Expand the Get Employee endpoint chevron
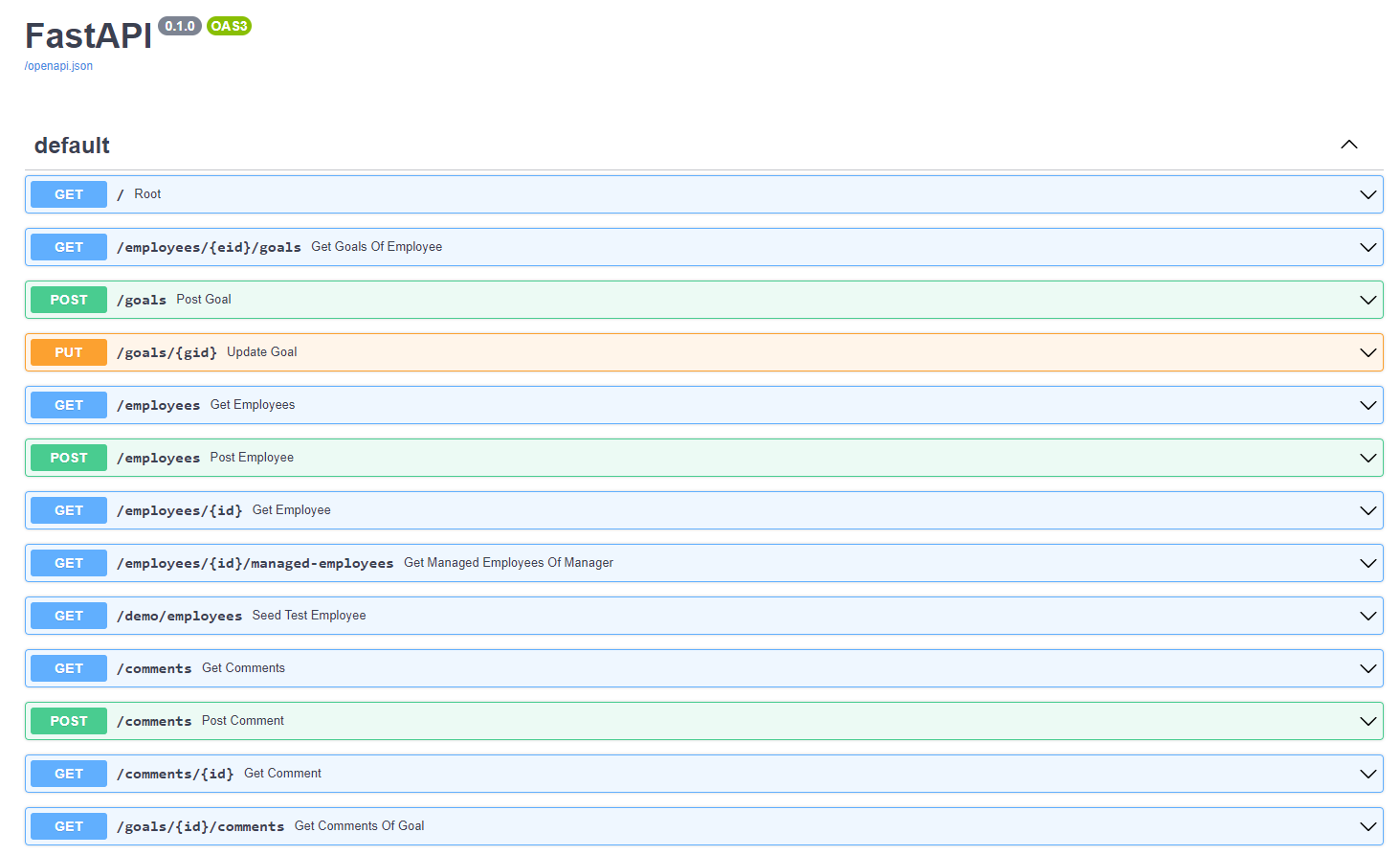This screenshot has height=855, width=1400. 1368,510
